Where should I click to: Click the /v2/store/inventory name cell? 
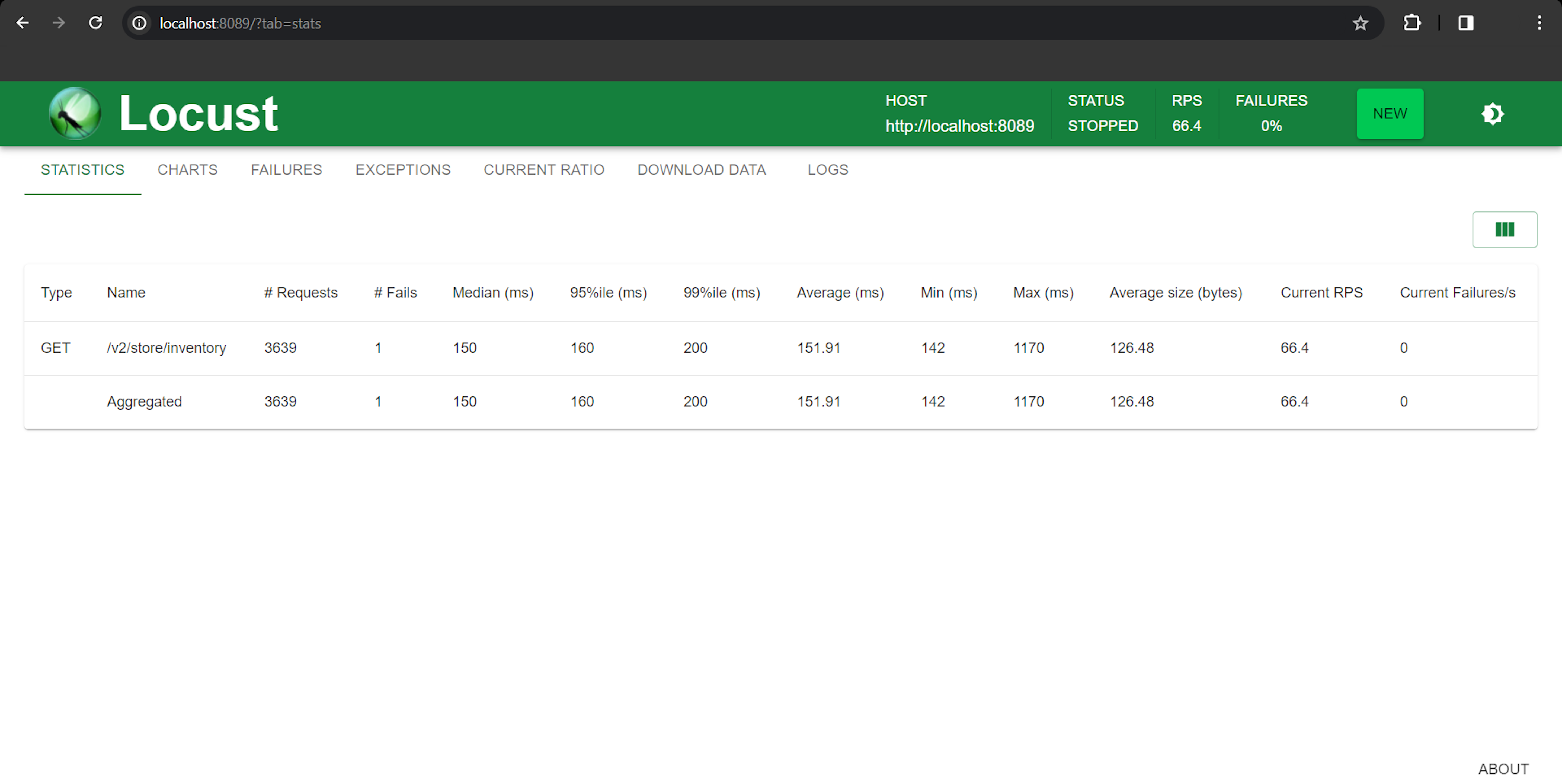click(166, 348)
